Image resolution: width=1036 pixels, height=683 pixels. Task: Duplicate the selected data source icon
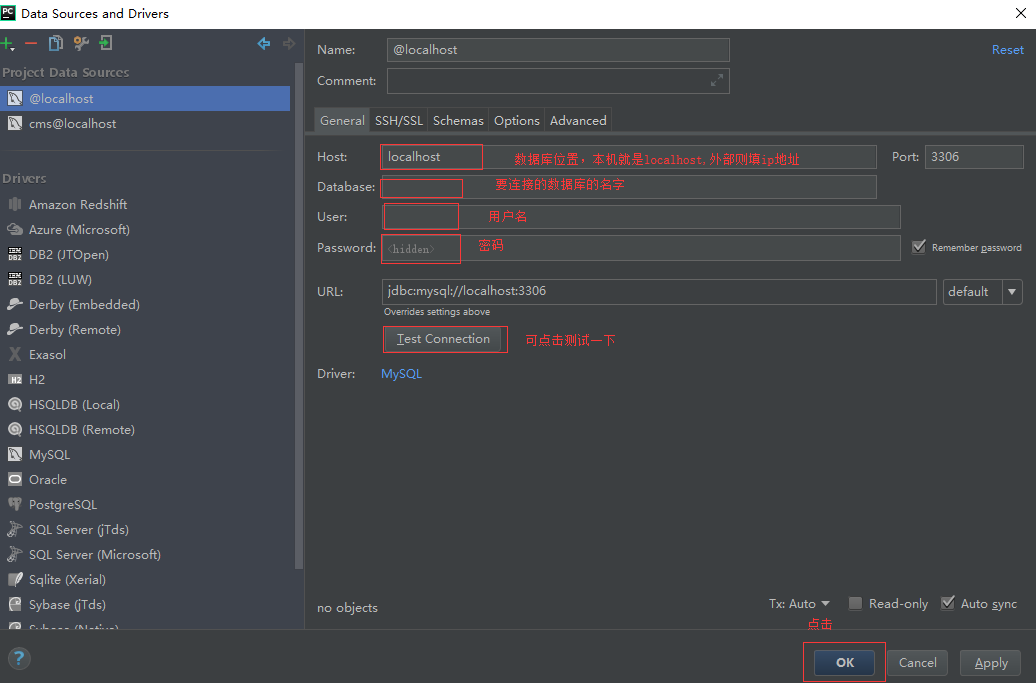tap(56, 44)
